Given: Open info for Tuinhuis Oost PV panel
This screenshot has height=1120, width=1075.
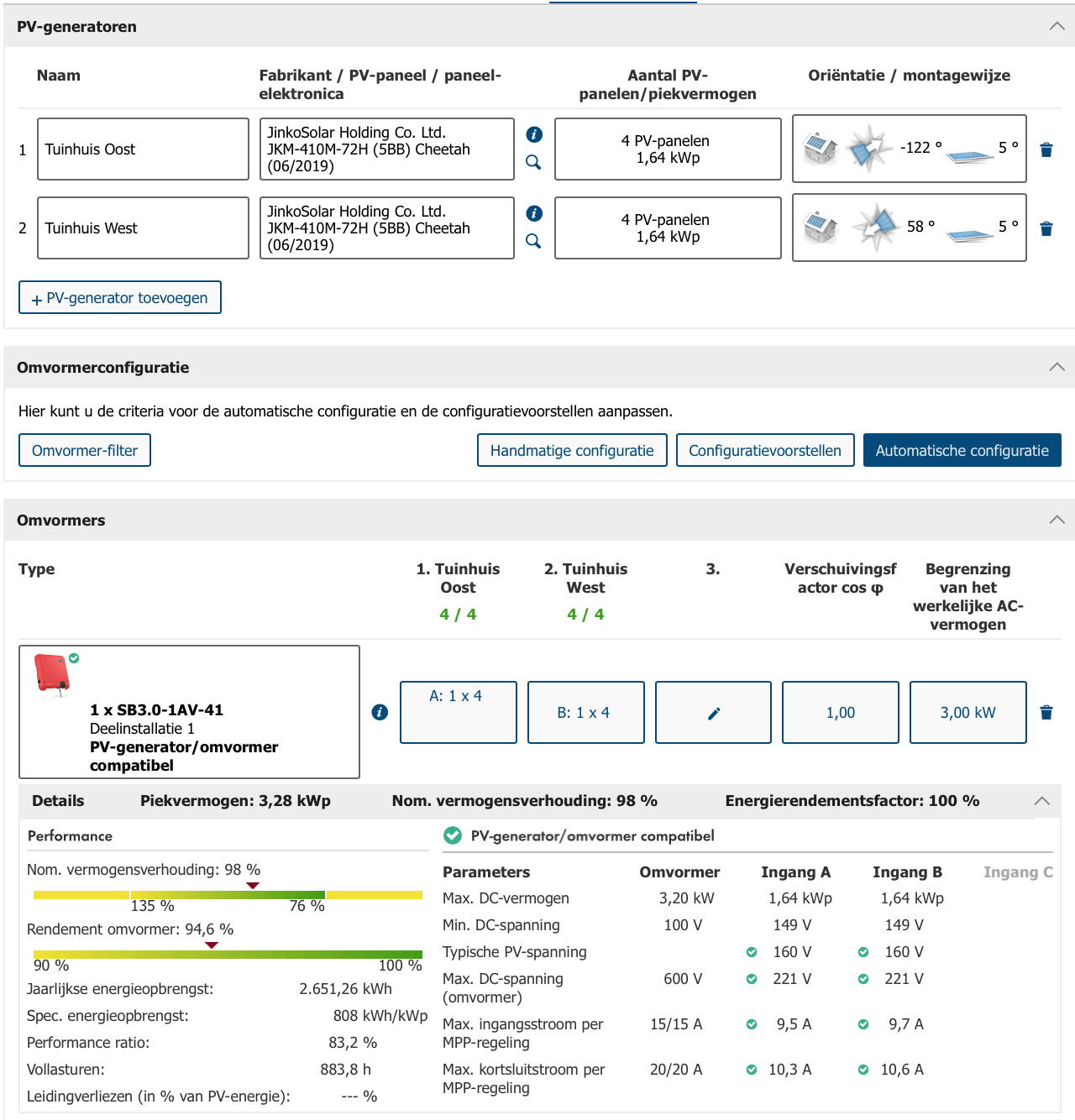Looking at the screenshot, I should 534,134.
